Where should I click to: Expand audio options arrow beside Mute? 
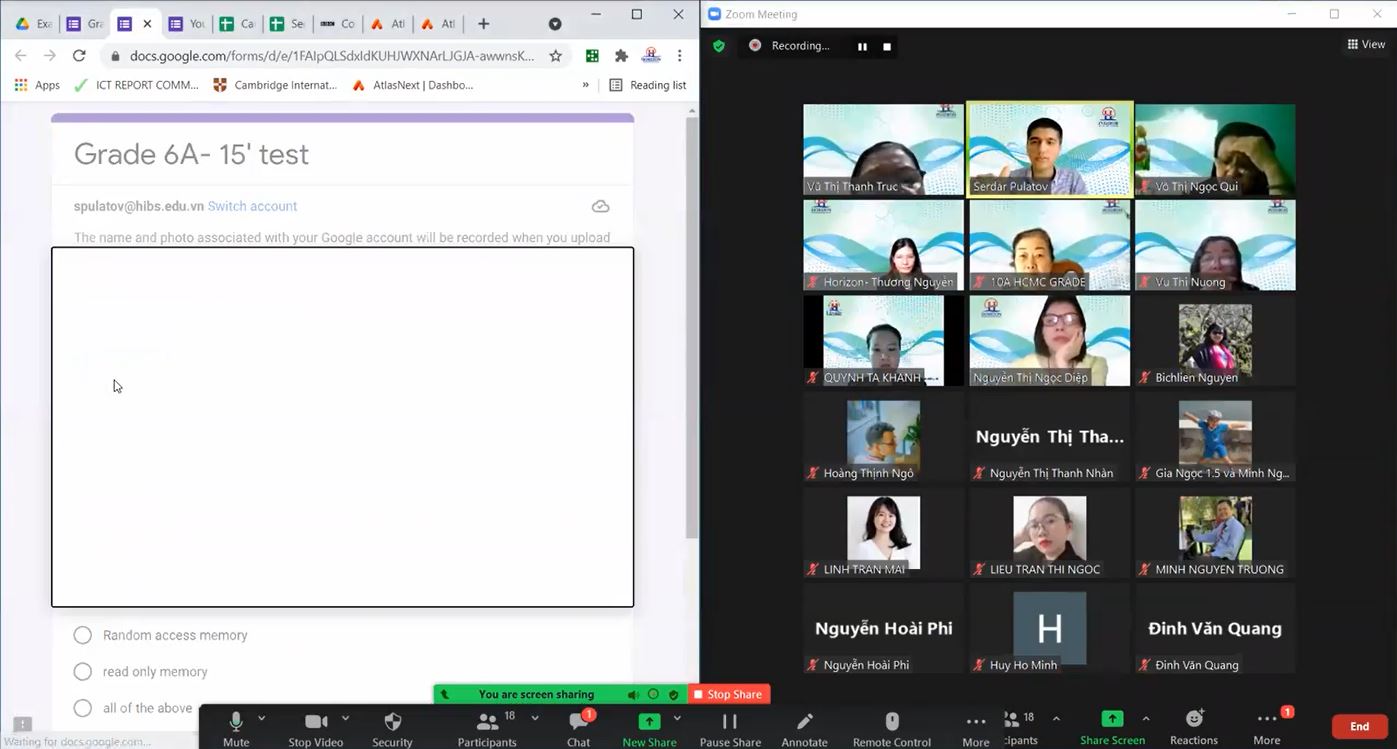[x=262, y=718]
